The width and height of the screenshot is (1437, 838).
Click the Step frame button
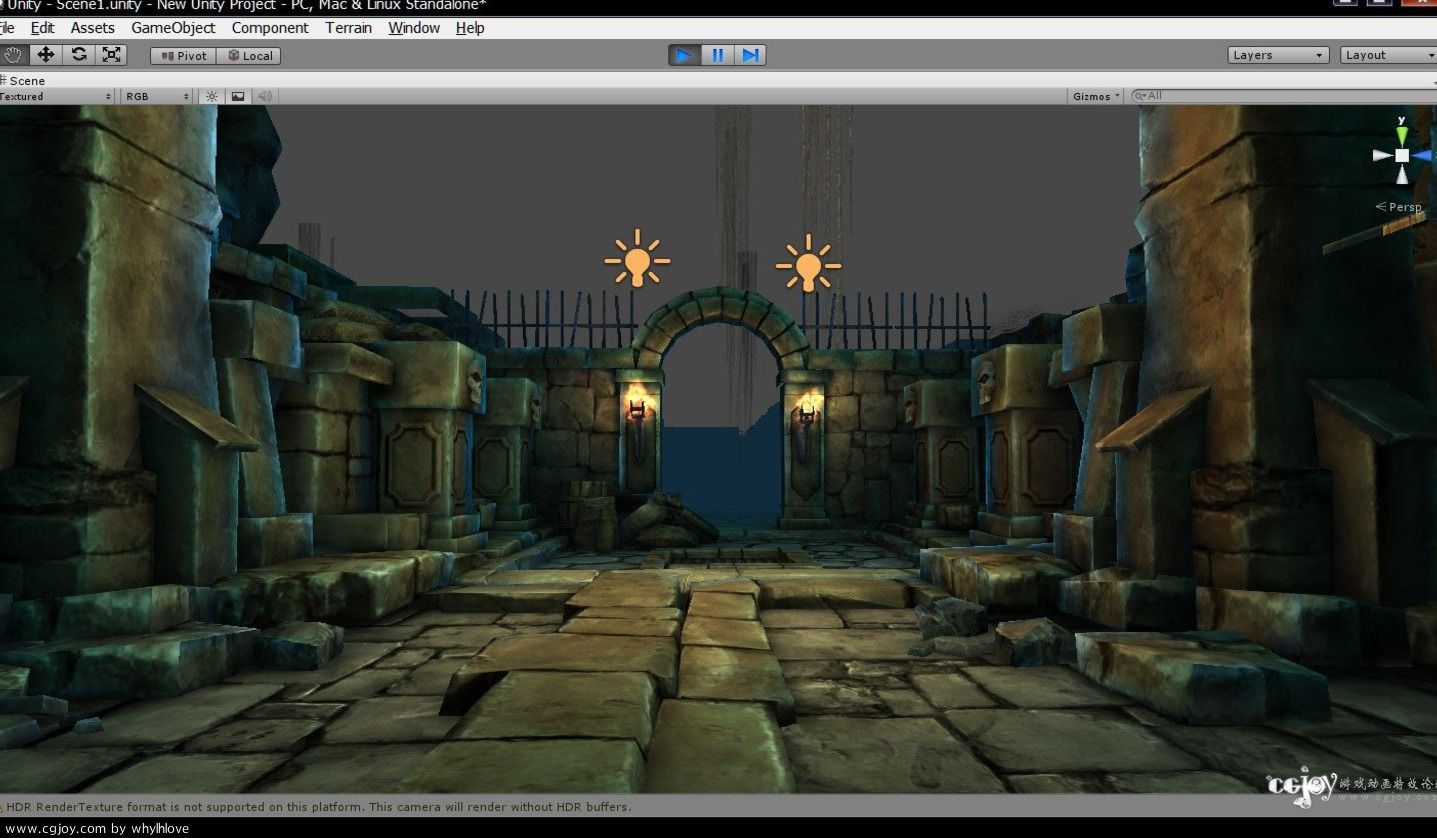(x=750, y=55)
